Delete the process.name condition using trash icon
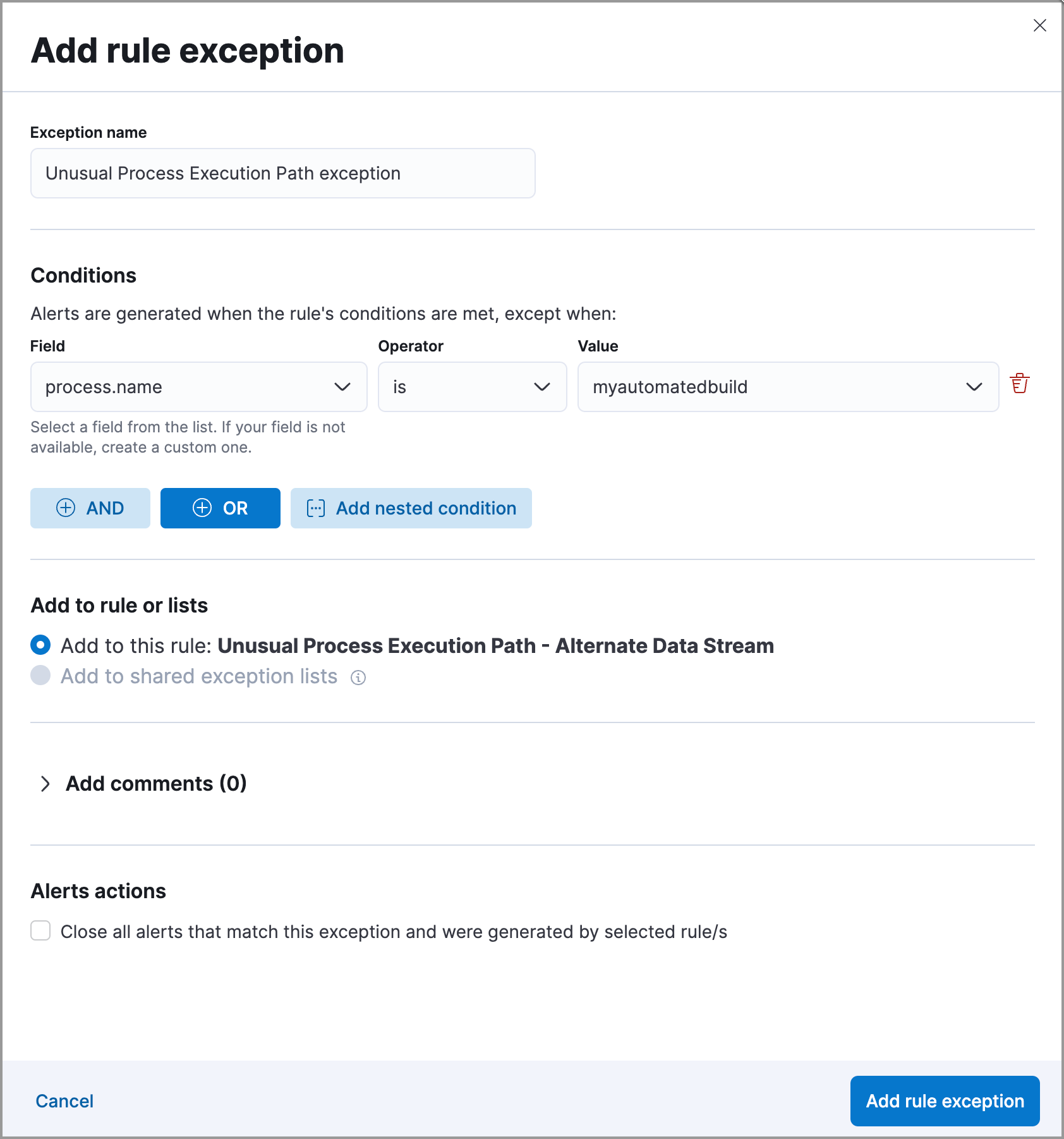The width and height of the screenshot is (1064, 1139). (x=1020, y=384)
